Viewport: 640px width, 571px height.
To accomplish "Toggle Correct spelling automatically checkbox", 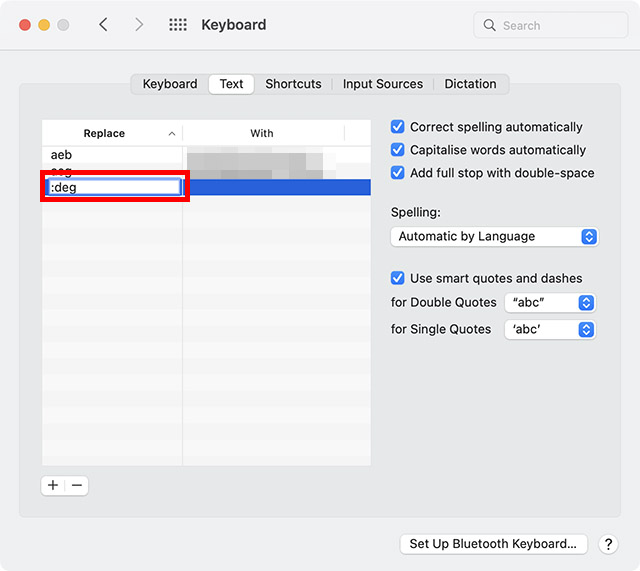I will [x=398, y=127].
